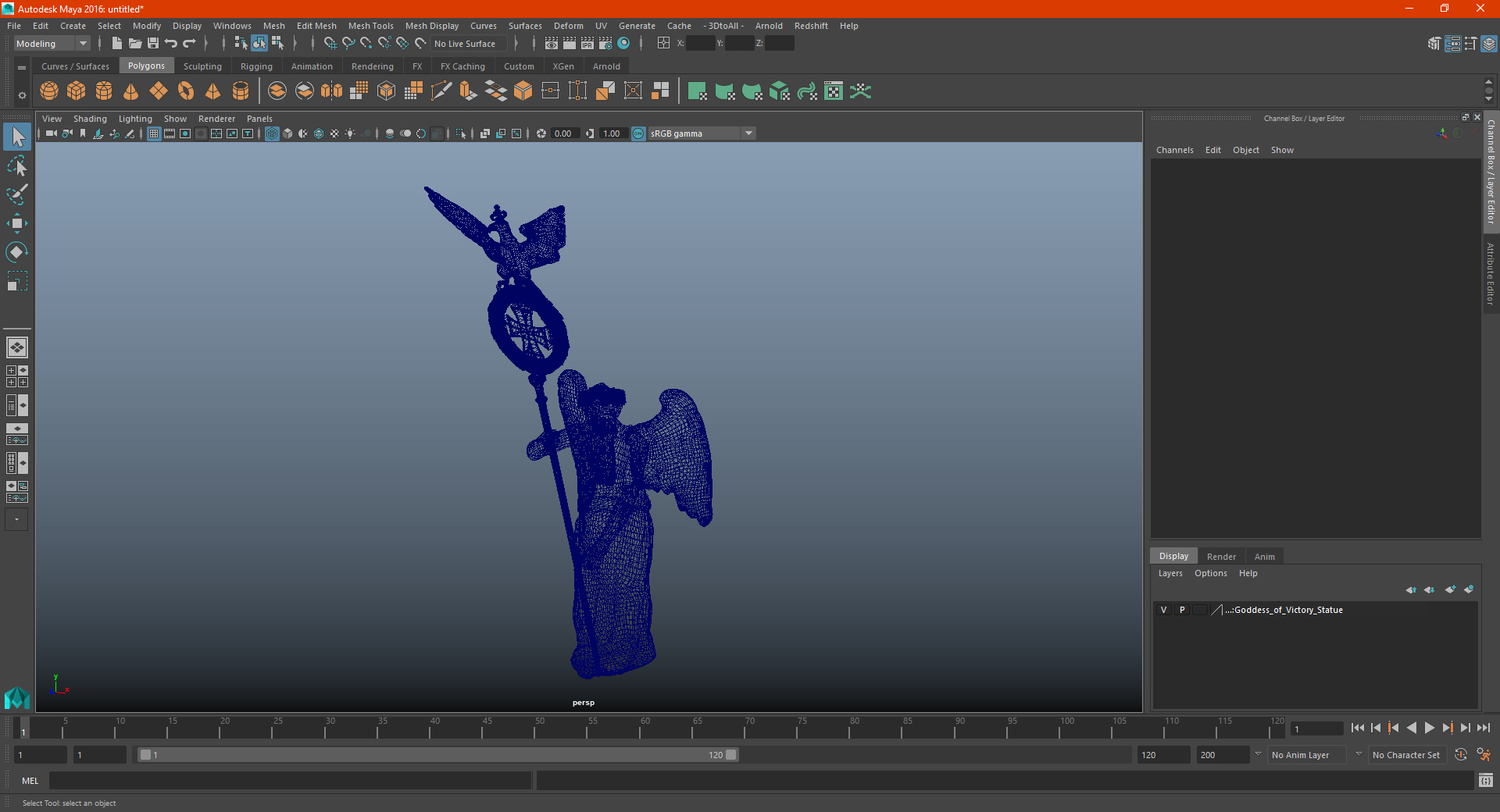Toggle smooth shade all in viewport toolbar
Image resolution: width=1500 pixels, height=812 pixels.
click(x=287, y=134)
